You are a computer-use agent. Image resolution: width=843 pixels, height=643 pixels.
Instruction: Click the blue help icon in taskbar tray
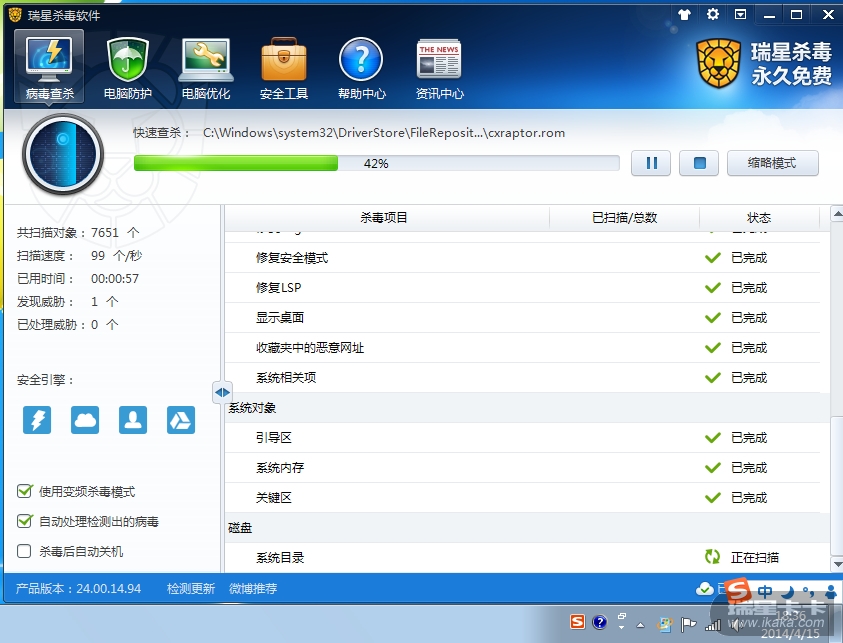(x=599, y=623)
